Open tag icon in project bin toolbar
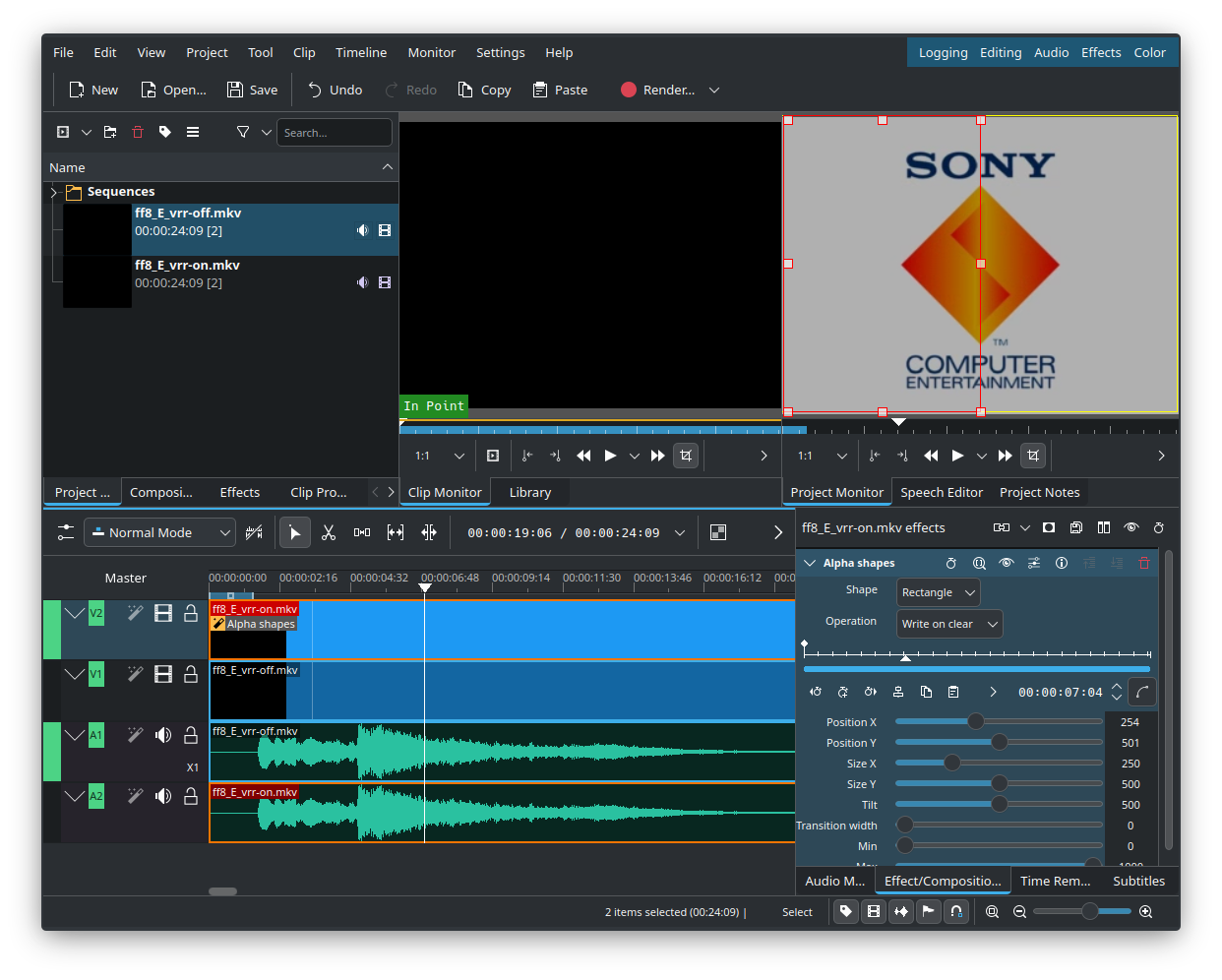 (165, 132)
